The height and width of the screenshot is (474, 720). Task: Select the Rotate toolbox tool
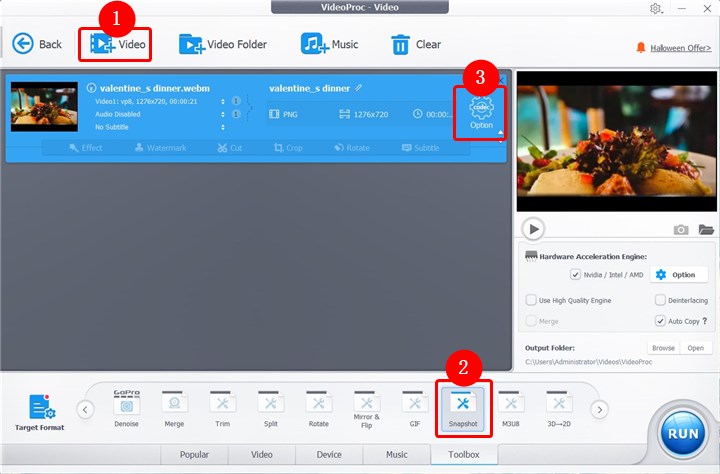pyautogui.click(x=319, y=408)
